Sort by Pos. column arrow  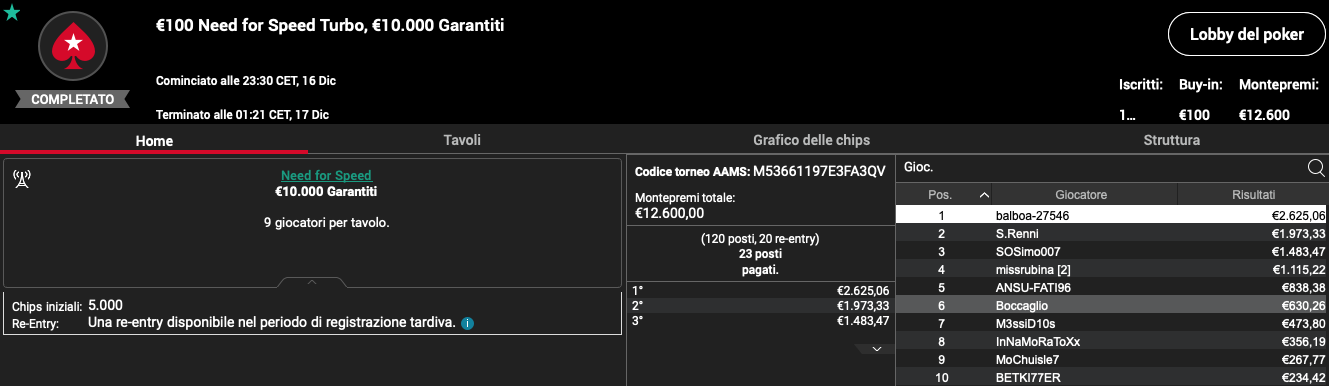point(984,195)
